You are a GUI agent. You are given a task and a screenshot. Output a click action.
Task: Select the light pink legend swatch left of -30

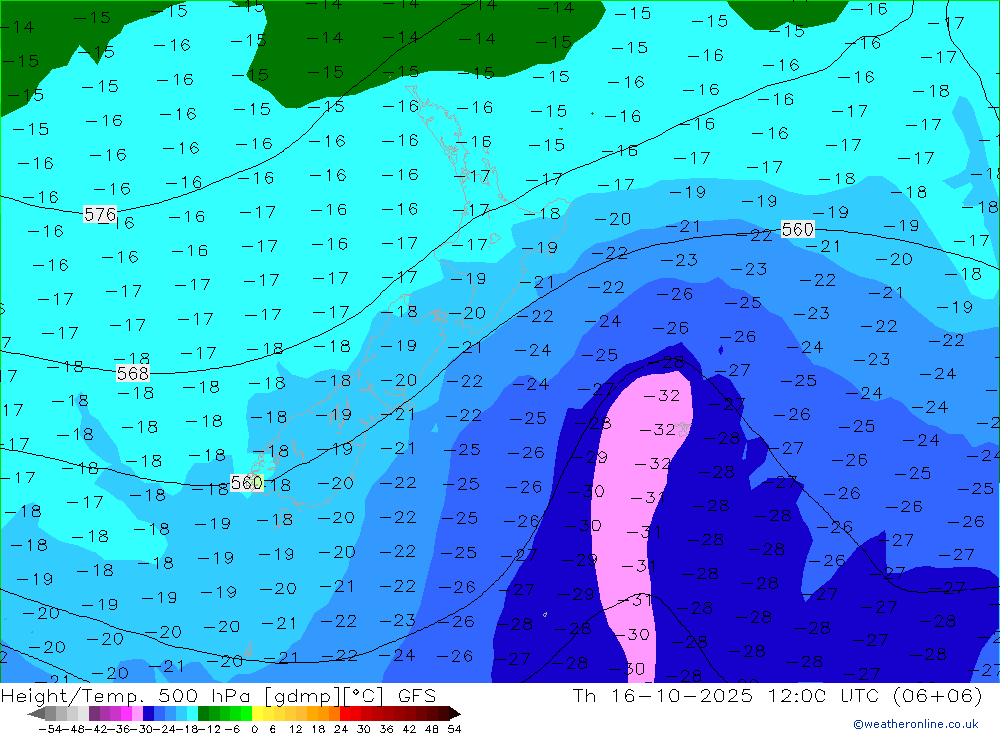(x=137, y=713)
